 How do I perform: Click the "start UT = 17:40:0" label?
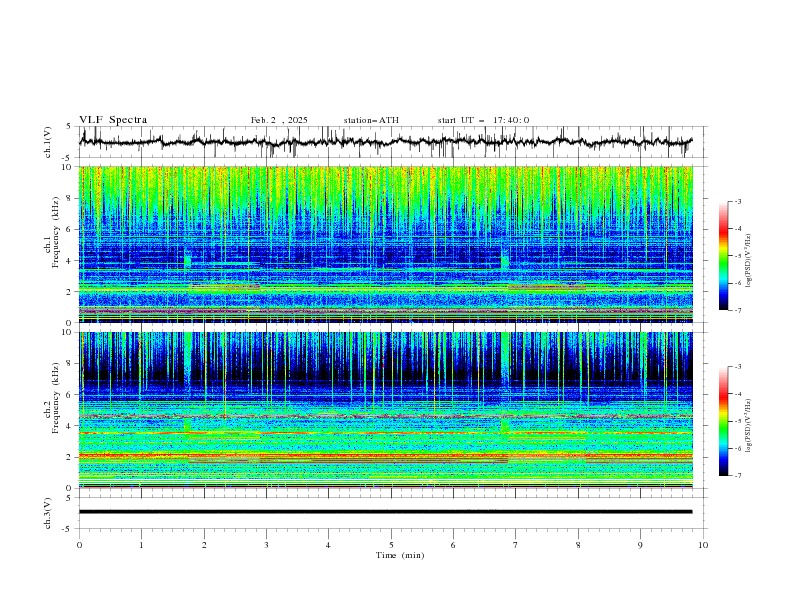pos(483,120)
